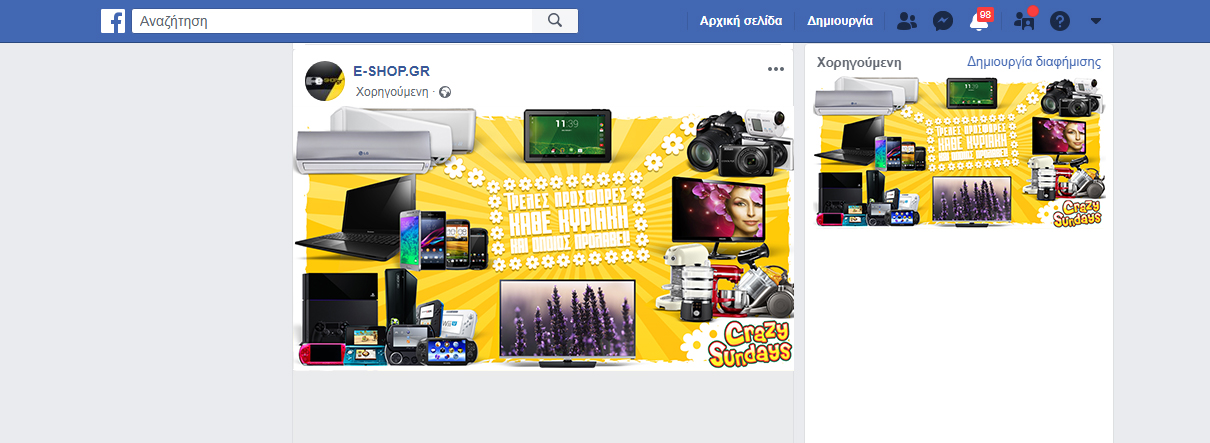
Task: Open the Messenger icon
Action: (x=942, y=21)
